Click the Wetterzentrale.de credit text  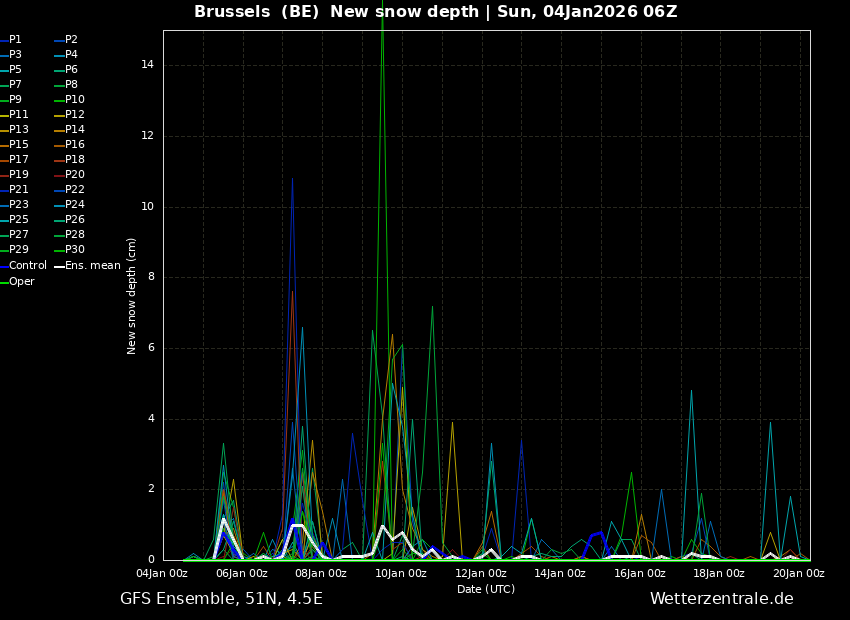(x=722, y=599)
